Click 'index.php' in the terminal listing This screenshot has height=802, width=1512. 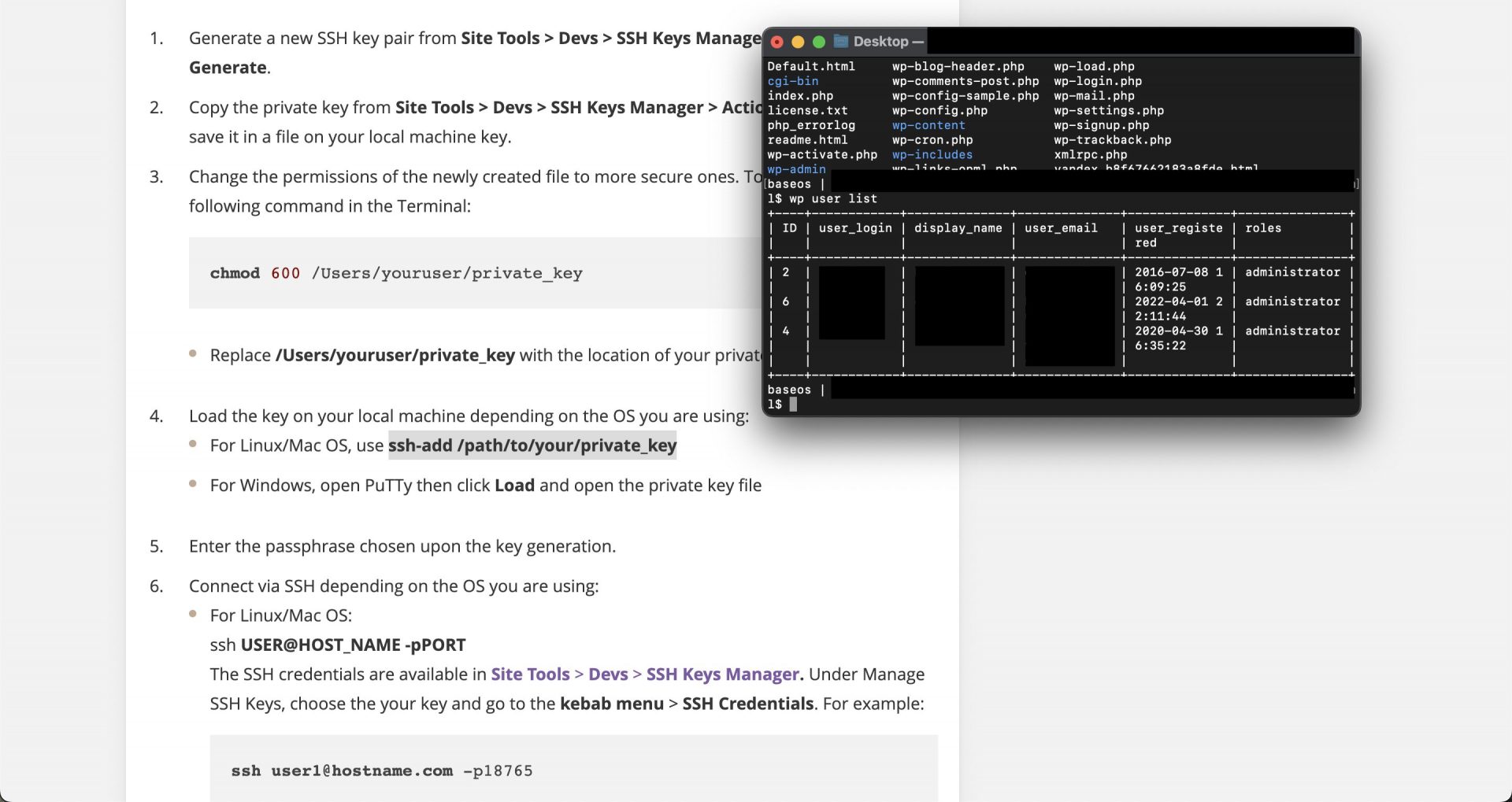800,95
